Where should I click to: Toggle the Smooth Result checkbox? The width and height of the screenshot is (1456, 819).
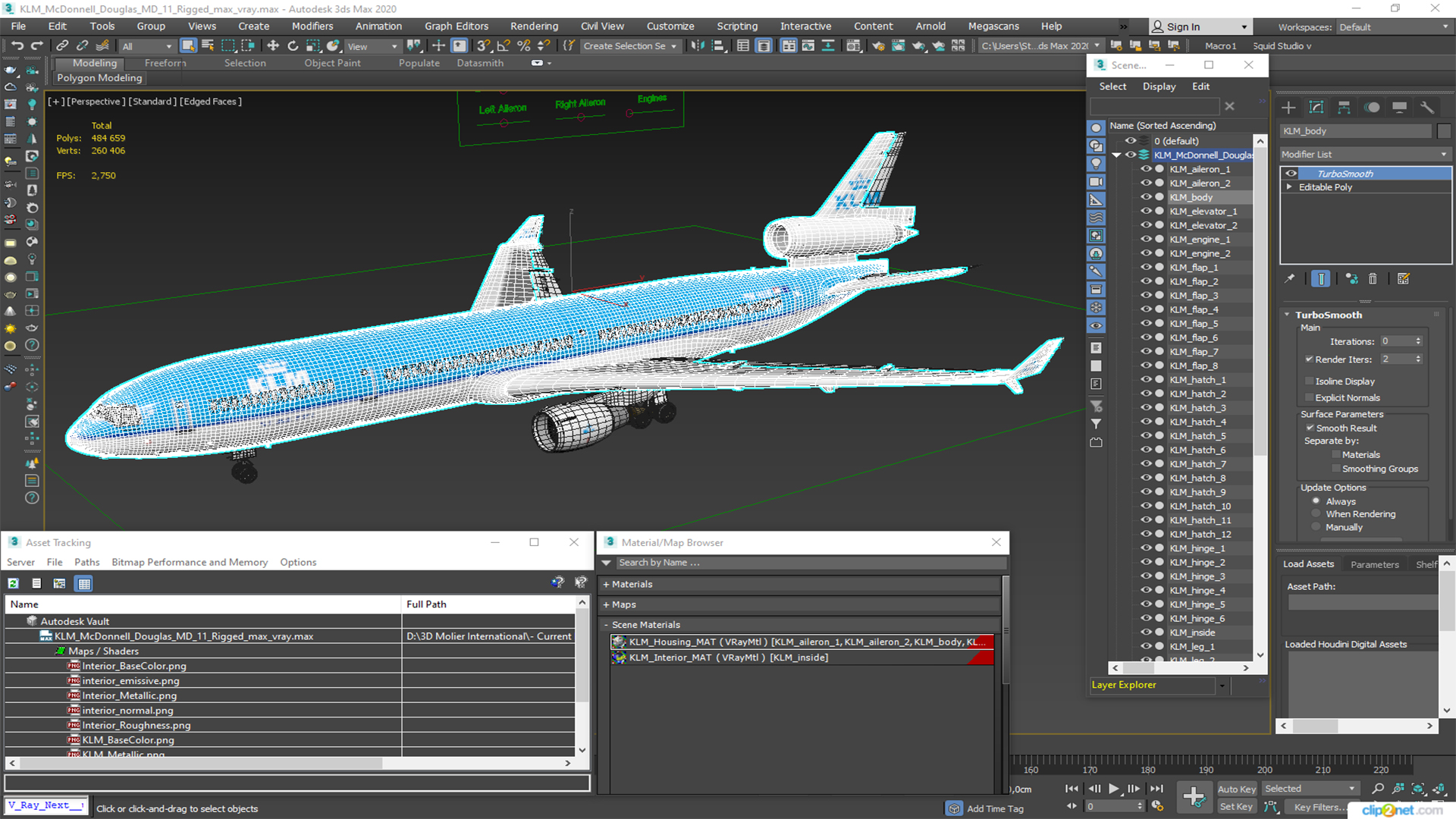pyautogui.click(x=1310, y=428)
